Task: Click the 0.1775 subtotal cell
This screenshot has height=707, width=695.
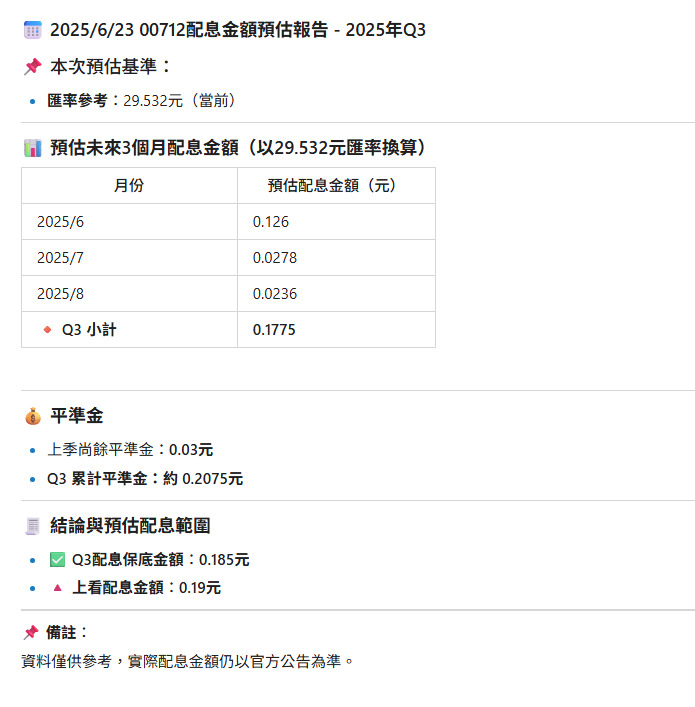Action: point(336,330)
